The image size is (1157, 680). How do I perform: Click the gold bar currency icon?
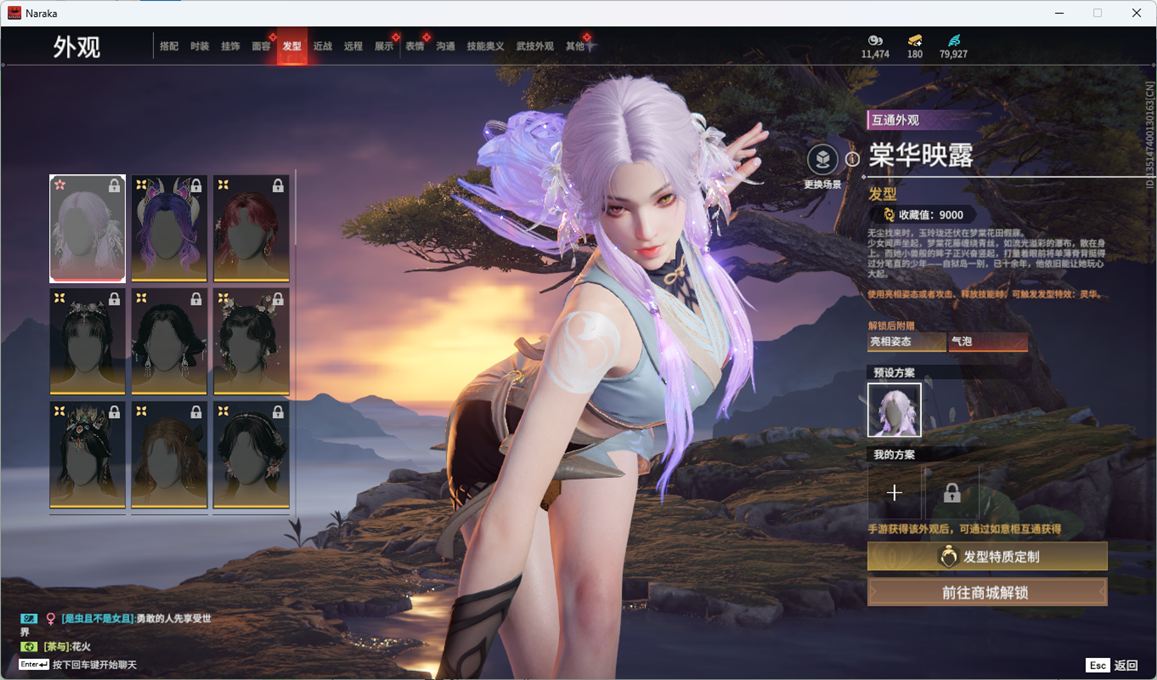(x=914, y=40)
